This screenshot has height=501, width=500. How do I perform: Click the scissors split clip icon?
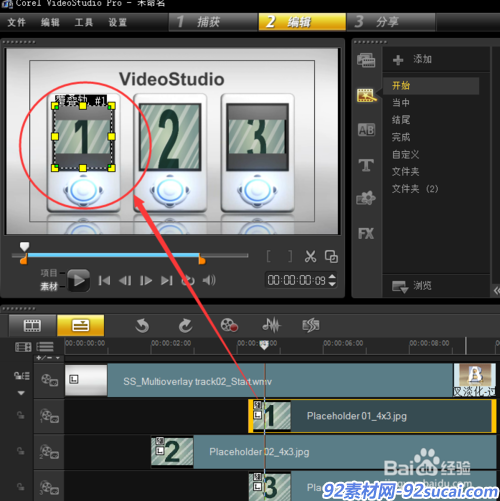(x=310, y=256)
